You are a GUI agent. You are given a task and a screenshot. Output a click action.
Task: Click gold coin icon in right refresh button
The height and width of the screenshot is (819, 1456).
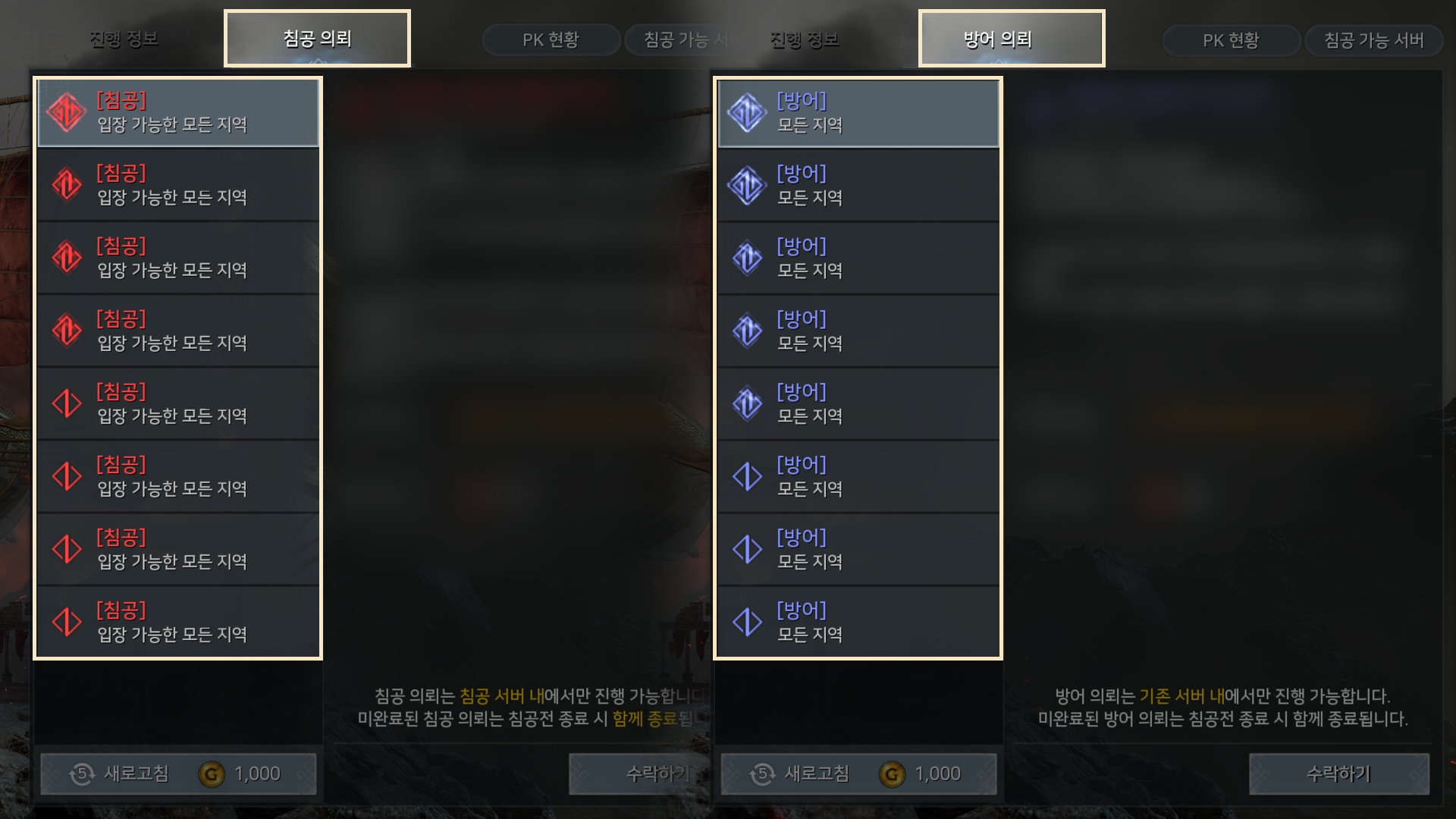coord(892,774)
